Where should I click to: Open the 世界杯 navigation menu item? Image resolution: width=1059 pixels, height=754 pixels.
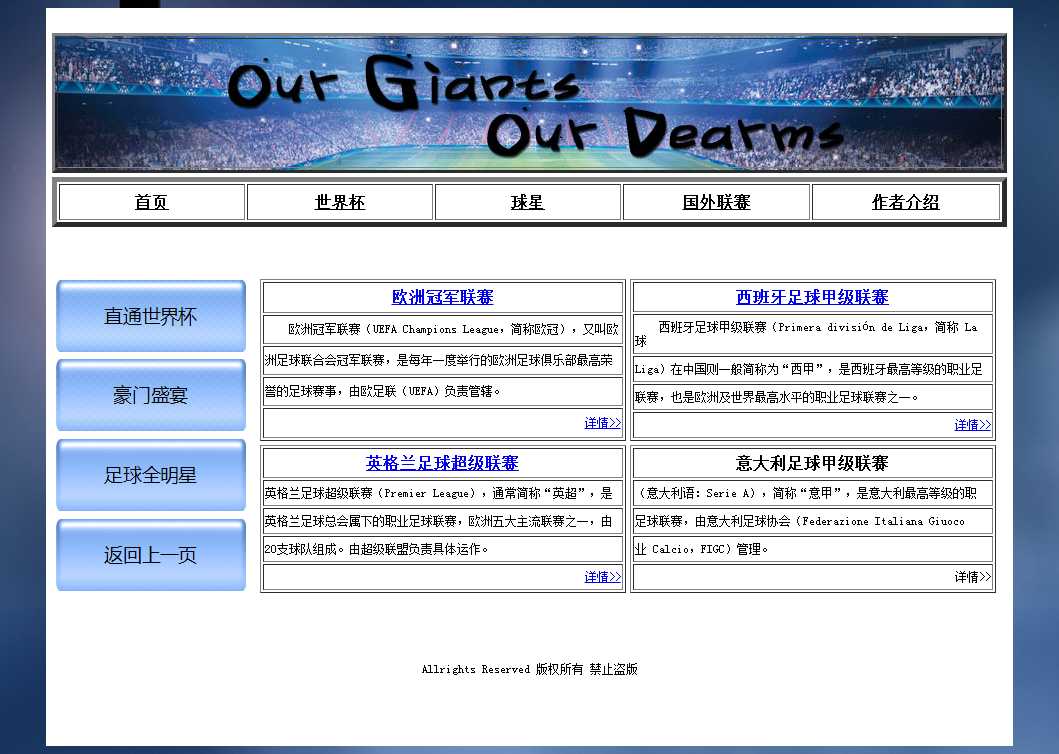[340, 202]
